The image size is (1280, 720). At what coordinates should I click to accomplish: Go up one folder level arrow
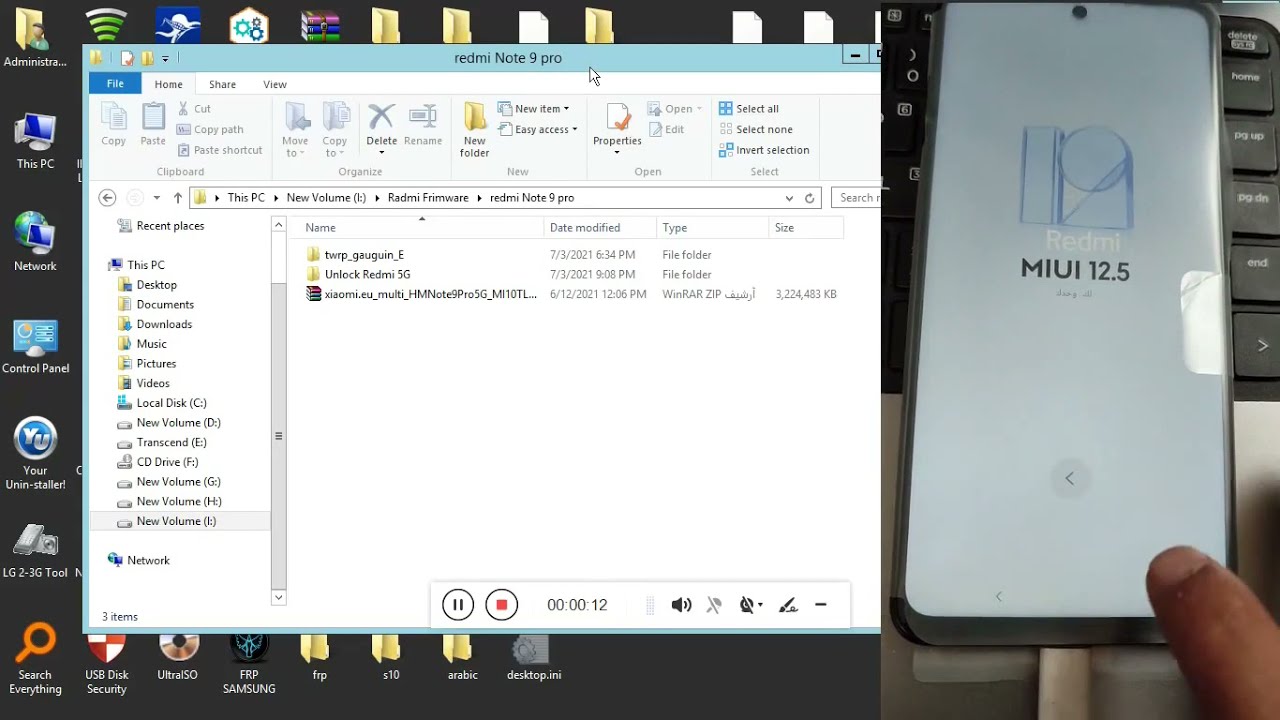[177, 198]
